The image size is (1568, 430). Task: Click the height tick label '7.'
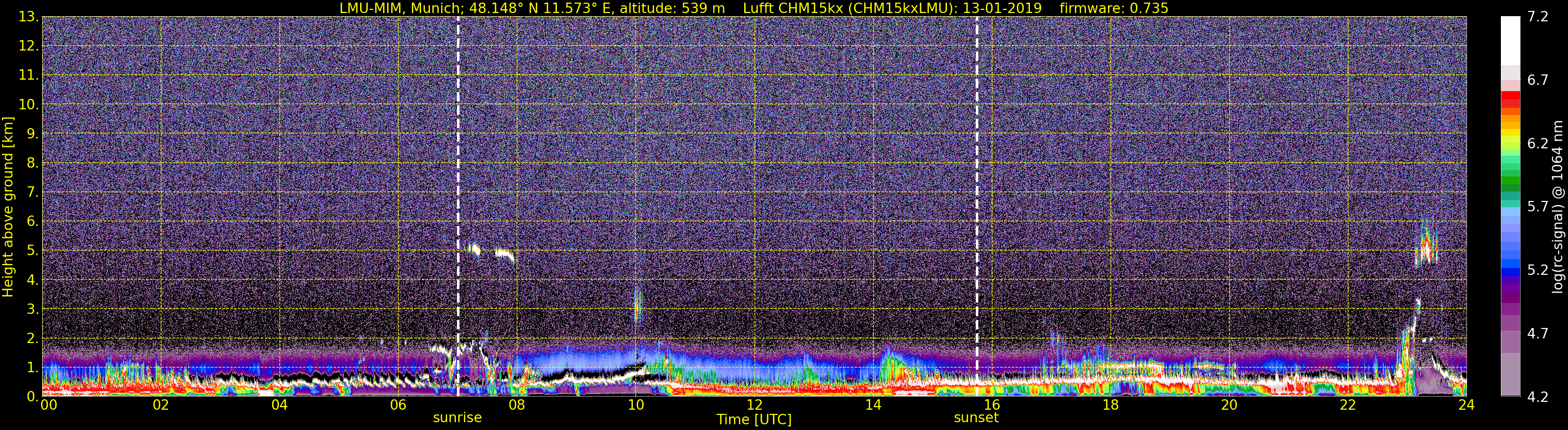coord(32,193)
